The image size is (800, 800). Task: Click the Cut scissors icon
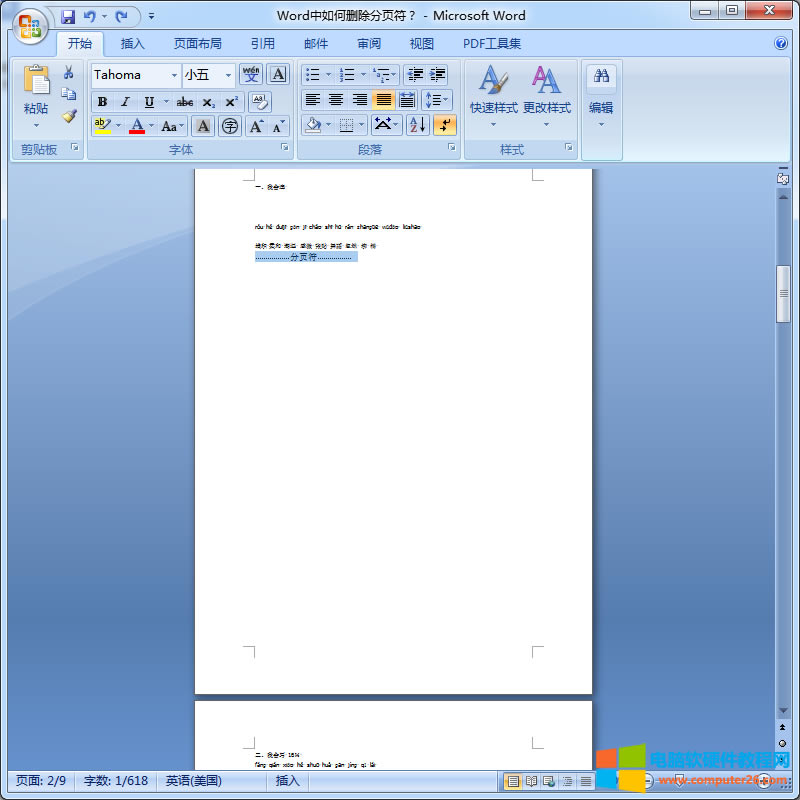pyautogui.click(x=69, y=73)
